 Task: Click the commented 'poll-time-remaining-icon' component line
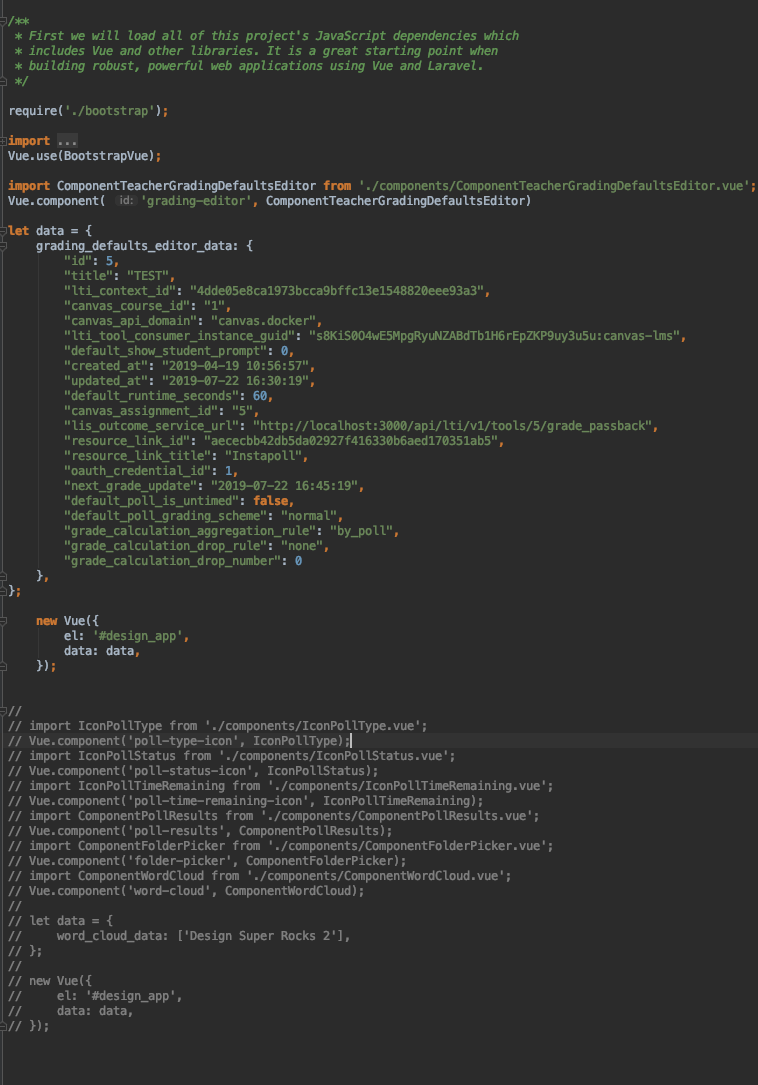246,801
